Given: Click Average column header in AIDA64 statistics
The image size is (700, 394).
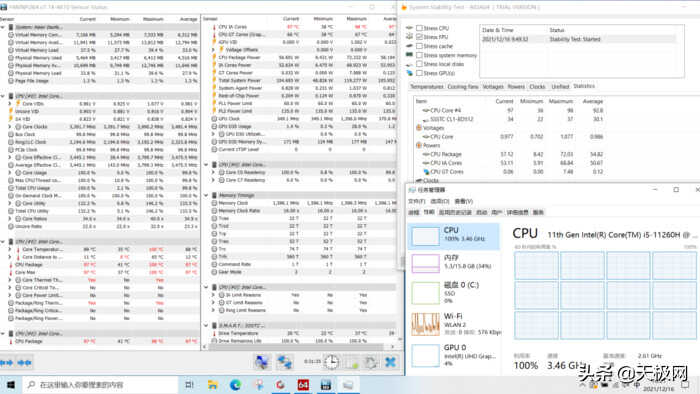Looking at the screenshot, I should (x=592, y=101).
